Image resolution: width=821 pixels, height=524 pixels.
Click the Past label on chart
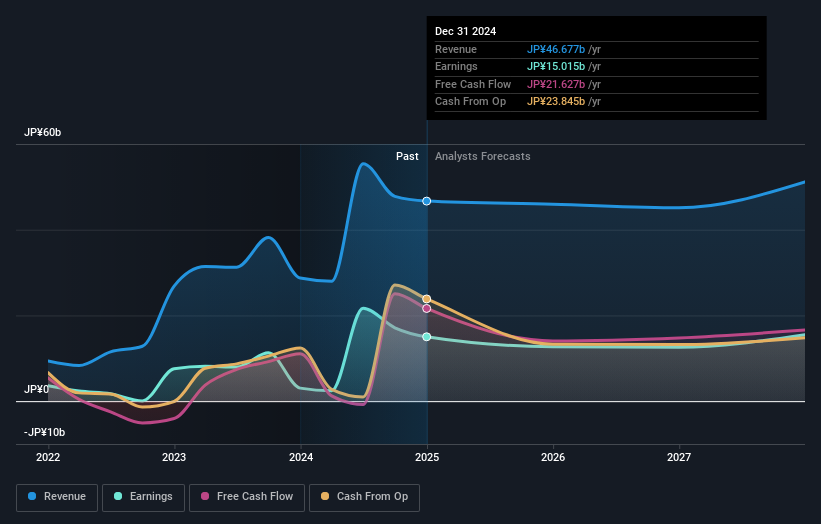coord(407,157)
